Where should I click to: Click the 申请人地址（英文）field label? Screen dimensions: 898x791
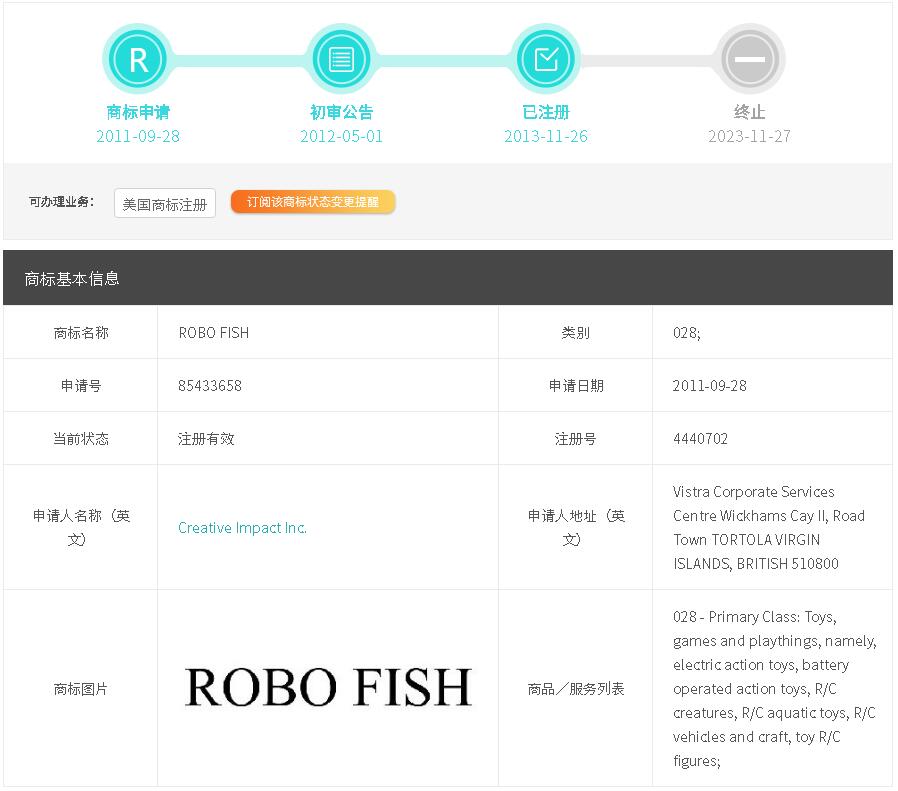pos(576,528)
